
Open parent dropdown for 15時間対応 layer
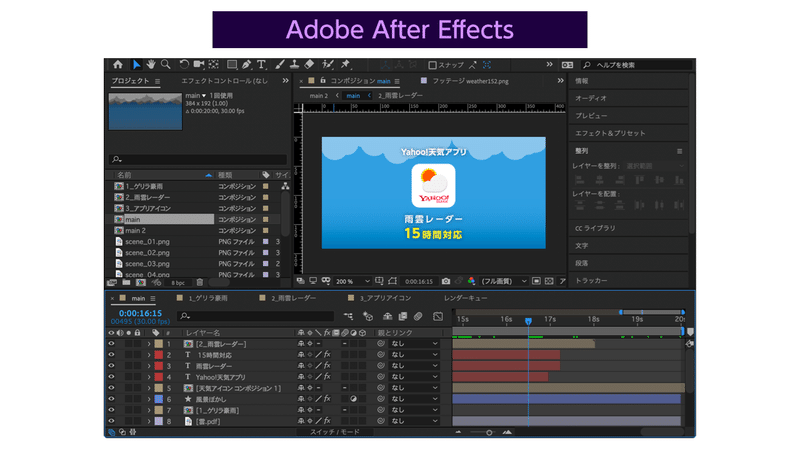click(414, 355)
